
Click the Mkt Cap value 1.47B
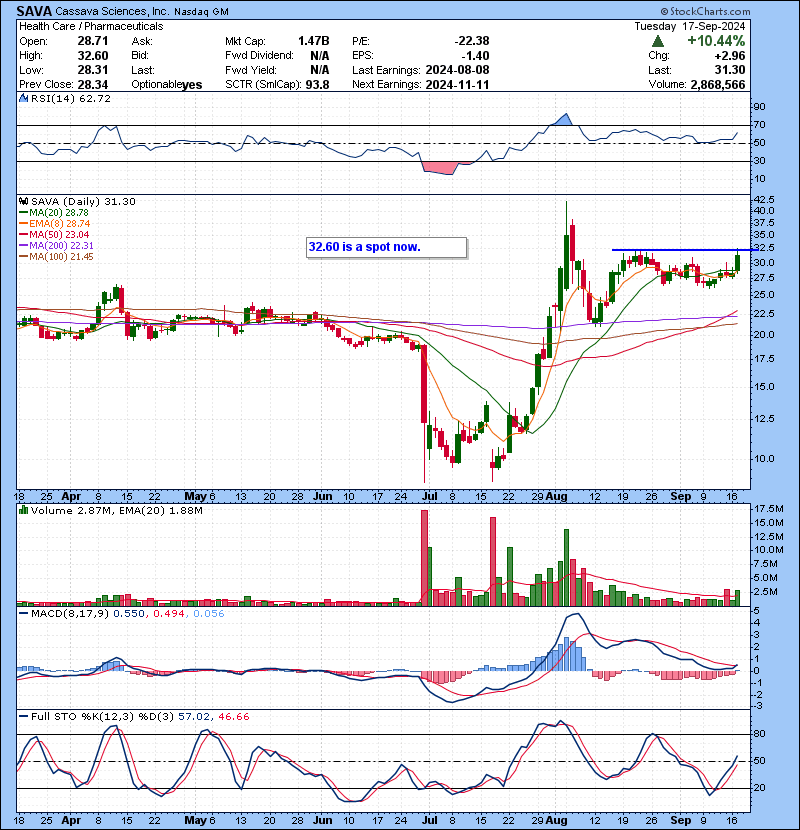click(313, 41)
